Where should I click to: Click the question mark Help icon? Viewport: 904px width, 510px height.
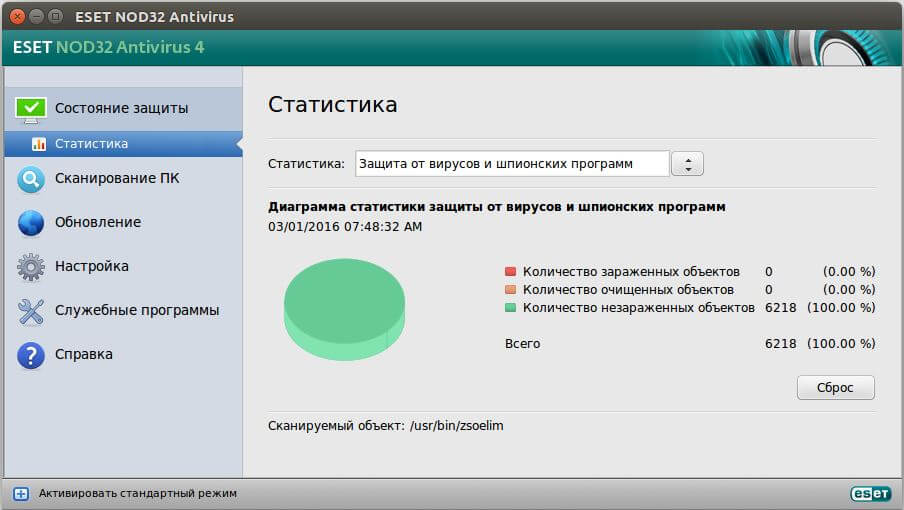point(31,355)
